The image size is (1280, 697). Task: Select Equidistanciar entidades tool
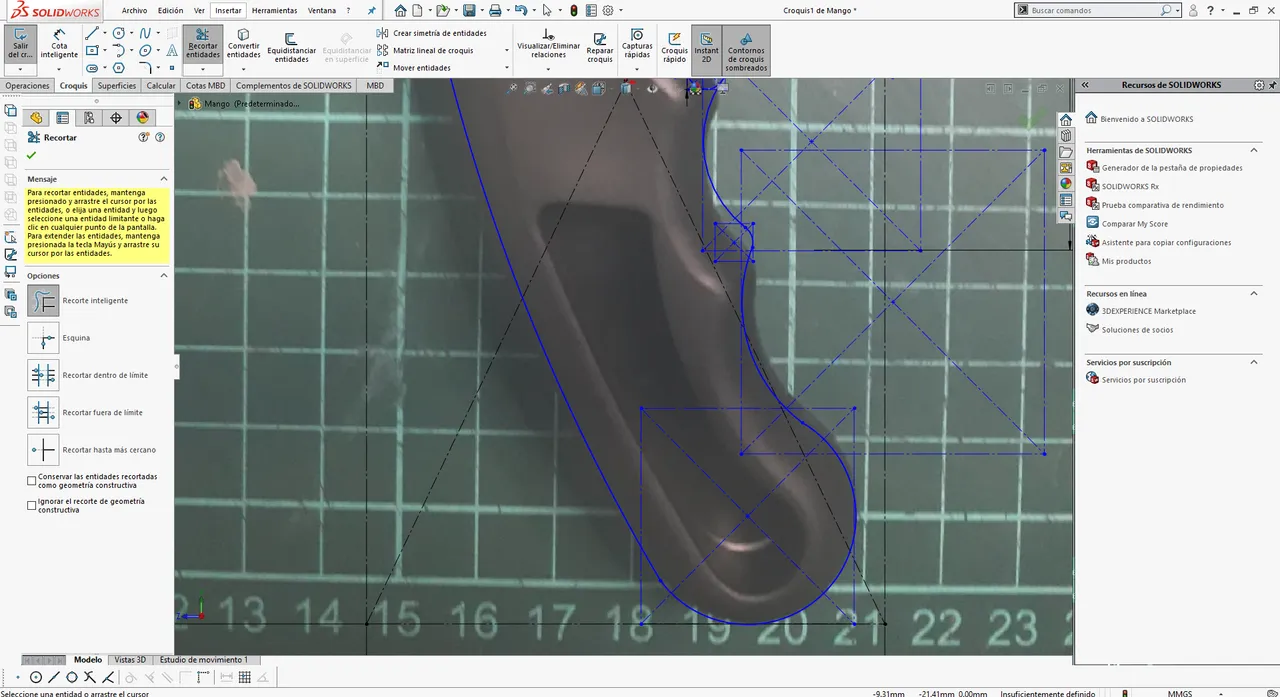[x=291, y=45]
